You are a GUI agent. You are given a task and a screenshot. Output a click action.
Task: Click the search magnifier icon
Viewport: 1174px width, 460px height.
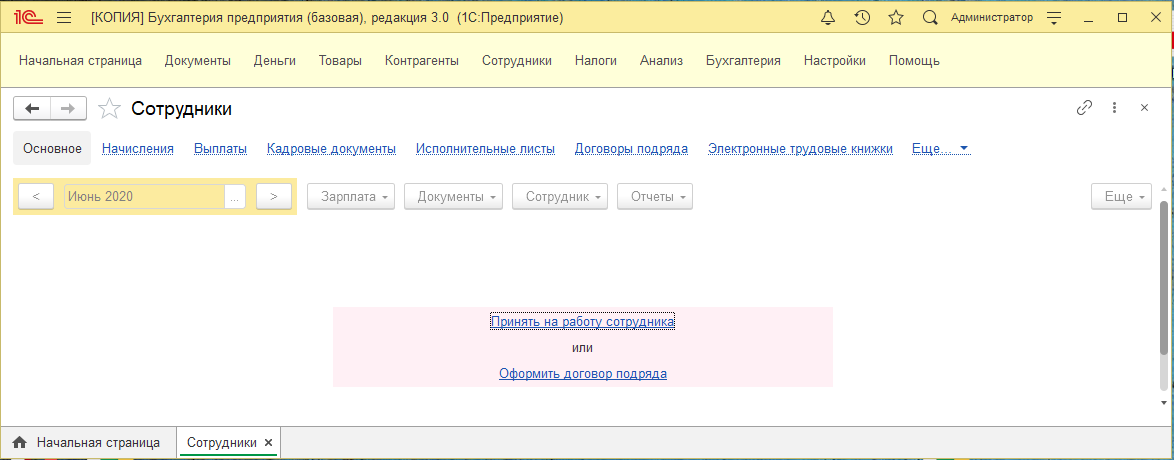click(929, 18)
